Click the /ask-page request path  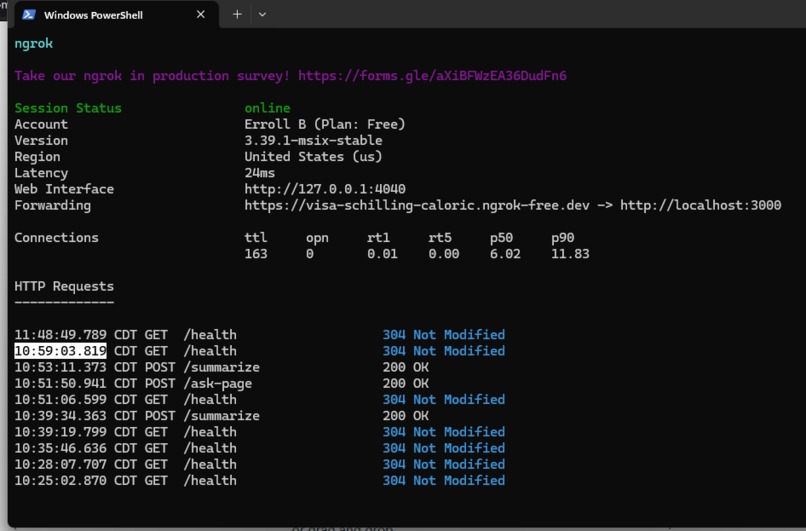tap(218, 383)
